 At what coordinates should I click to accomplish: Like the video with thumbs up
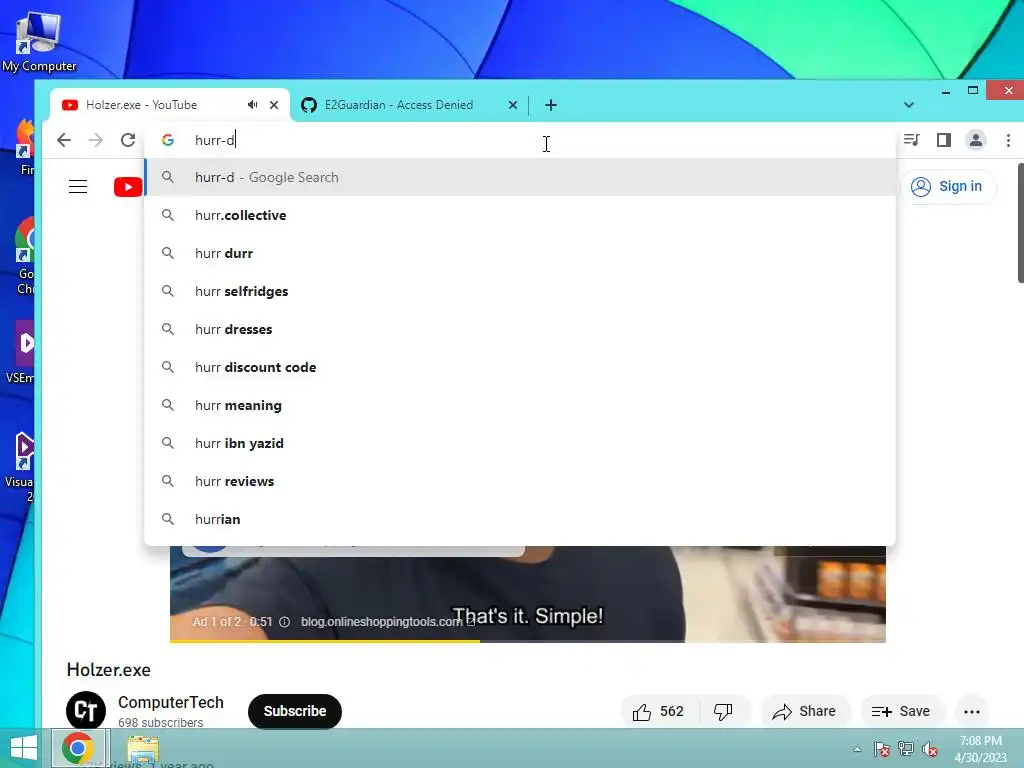pyautogui.click(x=659, y=711)
